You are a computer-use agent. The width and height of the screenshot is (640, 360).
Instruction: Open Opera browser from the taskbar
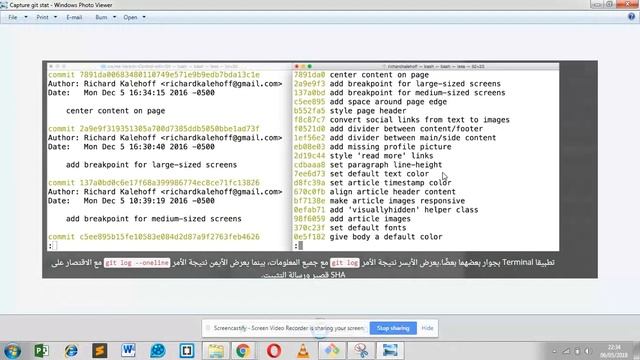coord(274,351)
